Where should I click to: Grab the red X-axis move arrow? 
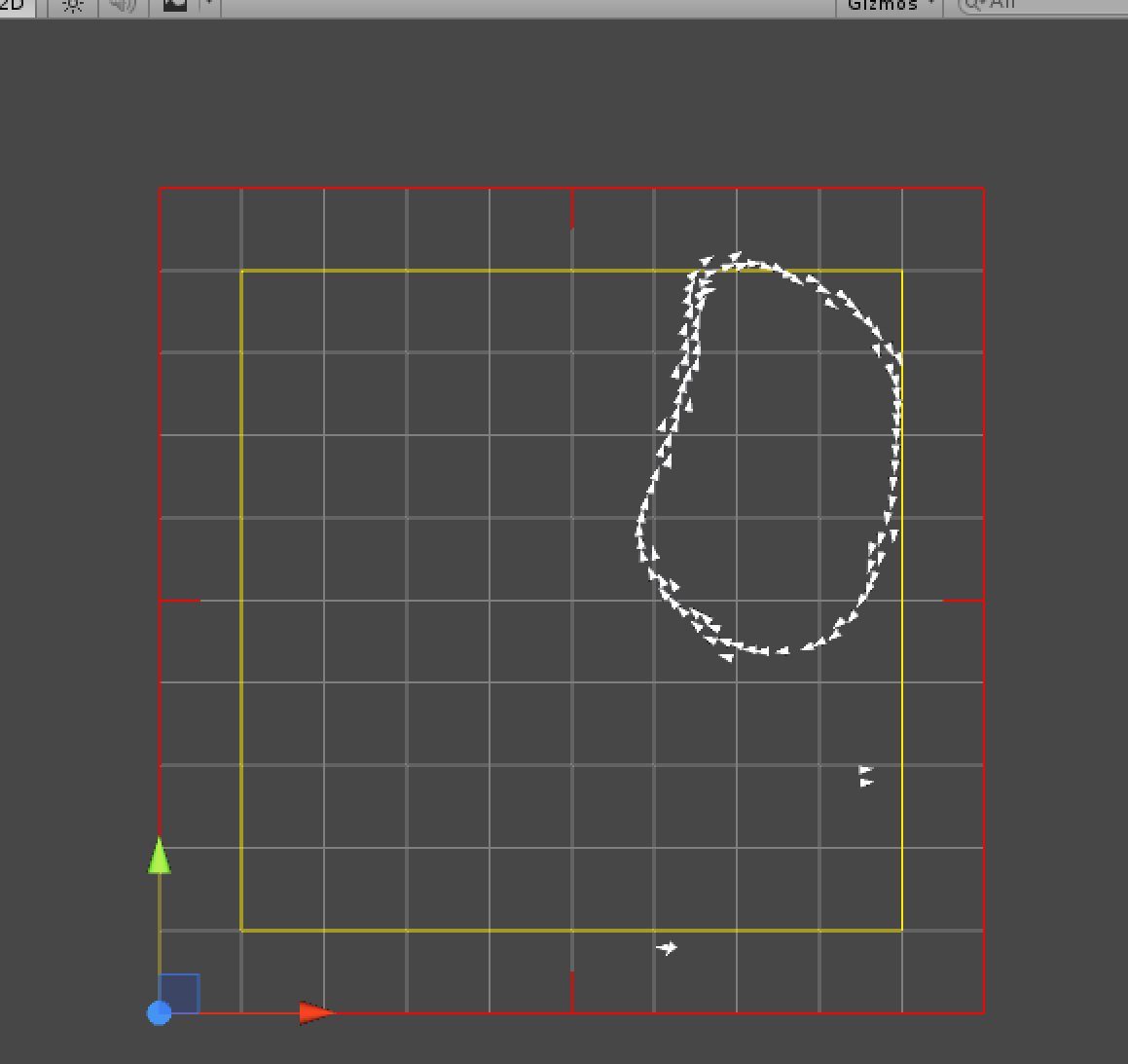[316, 1012]
